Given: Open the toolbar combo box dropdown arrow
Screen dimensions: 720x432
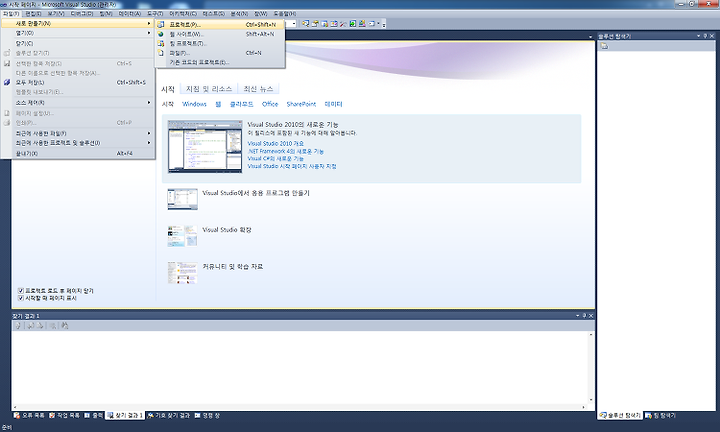Looking at the screenshot, I should click(x=294, y=23).
